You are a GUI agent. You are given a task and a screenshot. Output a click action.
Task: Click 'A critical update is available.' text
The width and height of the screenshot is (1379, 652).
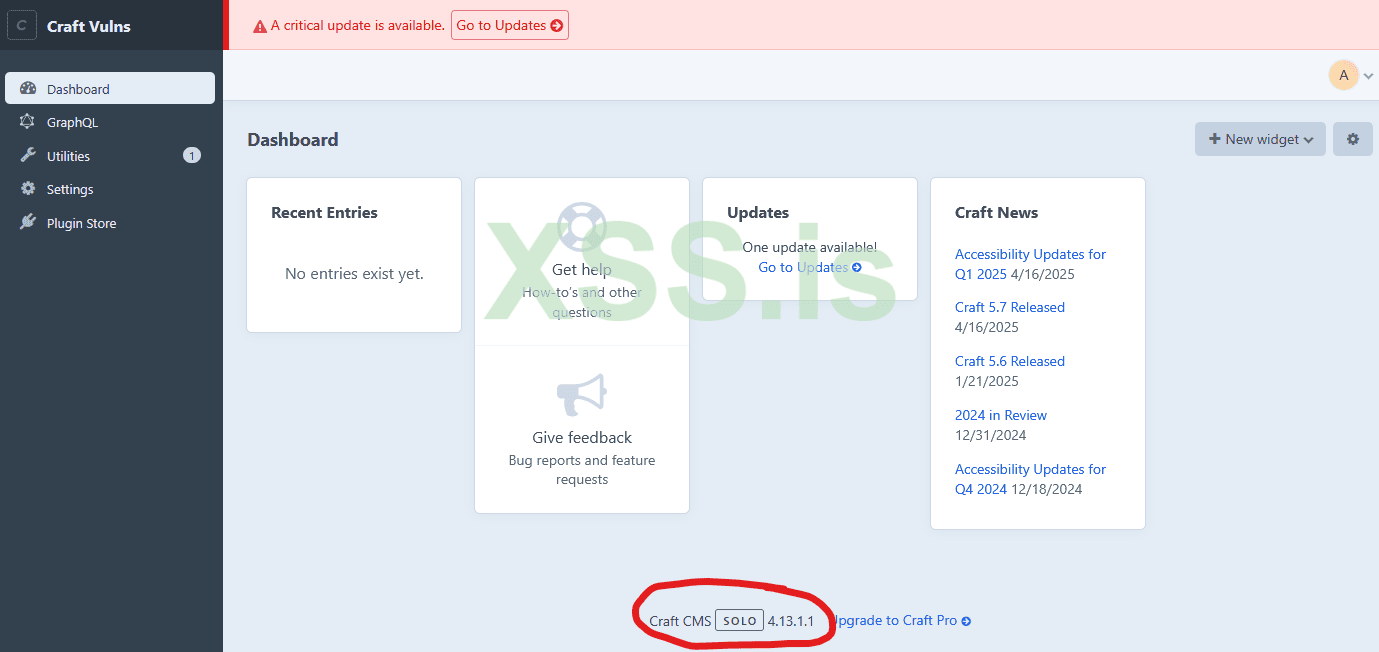358,25
